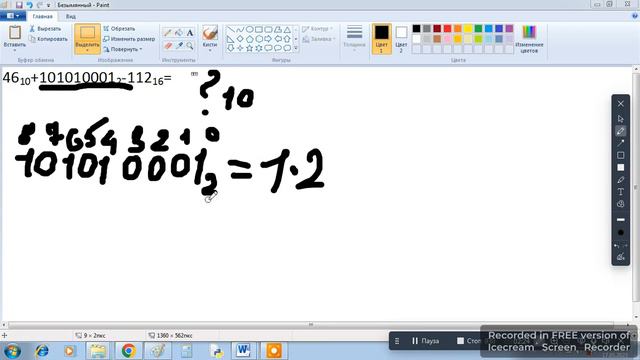Pick the T text tool in recorder panel

click(x=620, y=191)
